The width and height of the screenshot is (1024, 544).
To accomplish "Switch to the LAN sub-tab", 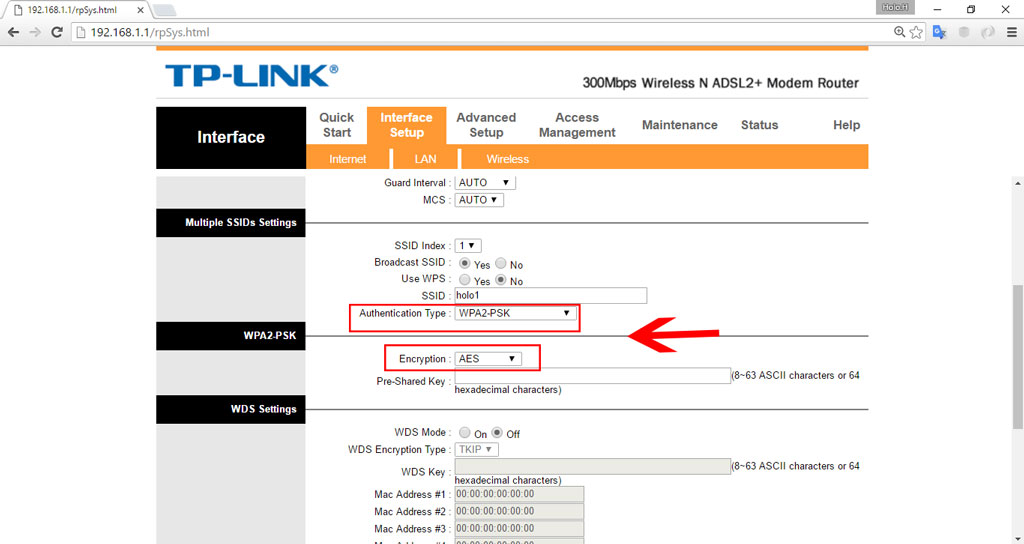I will (x=425, y=159).
